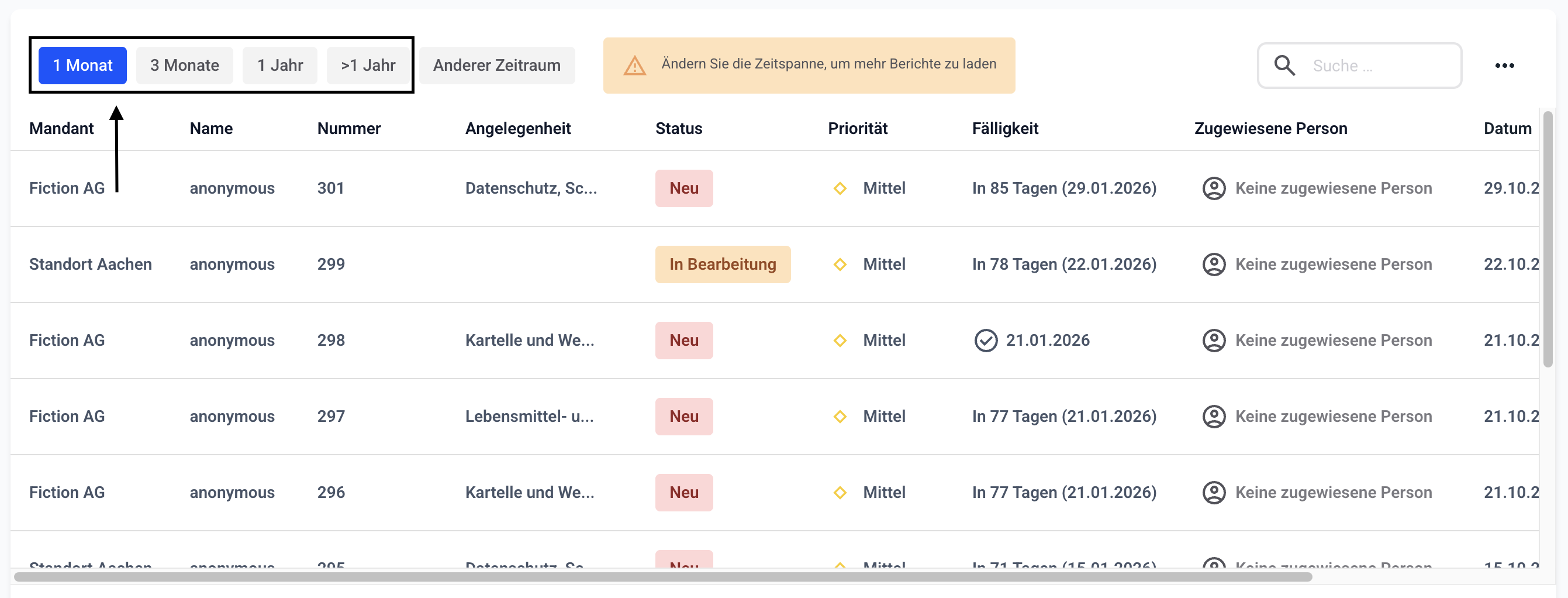Open assignee selector for report 298

click(x=1332, y=341)
